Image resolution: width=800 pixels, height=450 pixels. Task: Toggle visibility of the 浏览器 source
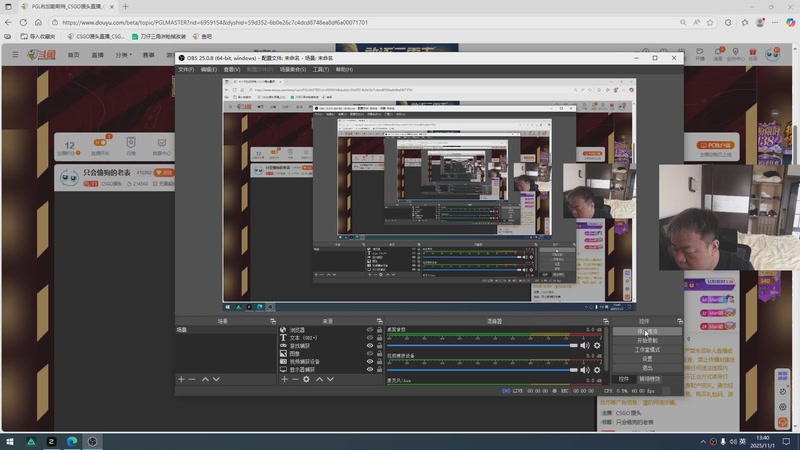tap(370, 330)
